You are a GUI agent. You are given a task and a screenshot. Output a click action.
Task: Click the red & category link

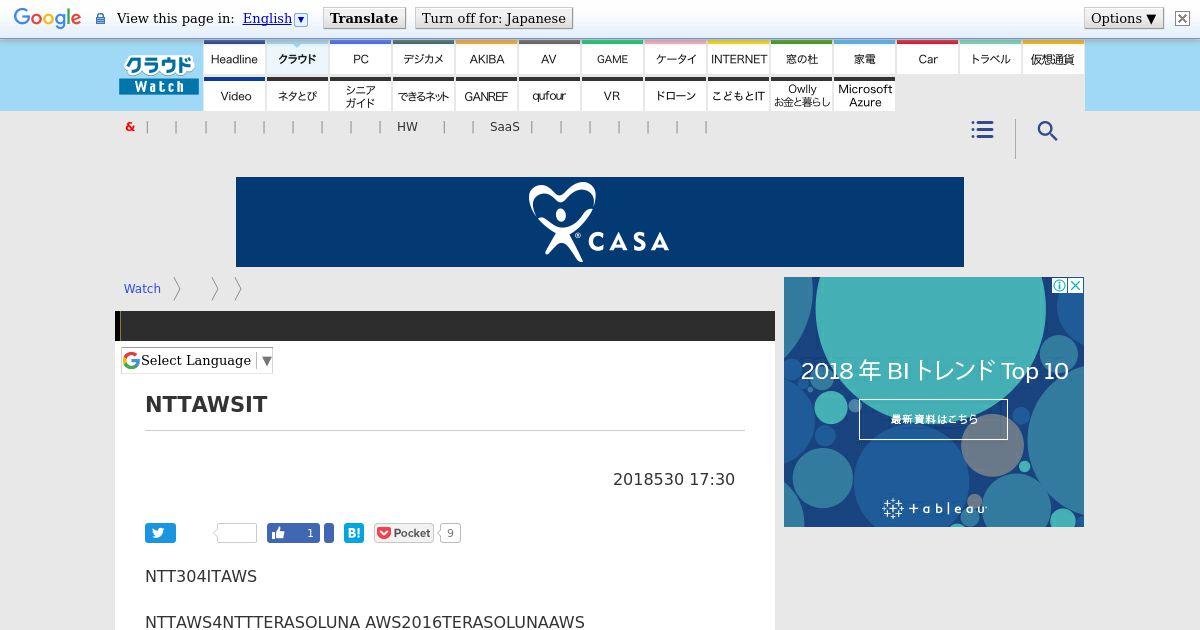(x=130, y=127)
